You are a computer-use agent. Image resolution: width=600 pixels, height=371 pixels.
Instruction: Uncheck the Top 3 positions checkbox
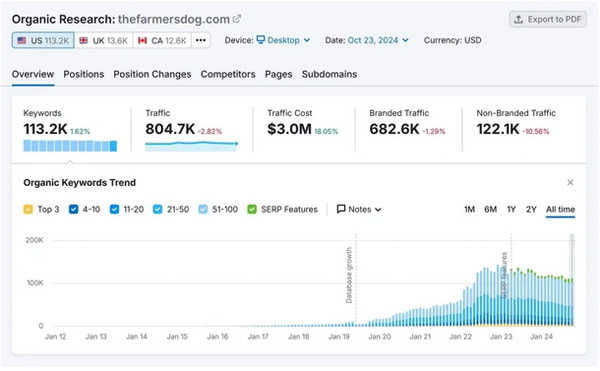coord(28,209)
